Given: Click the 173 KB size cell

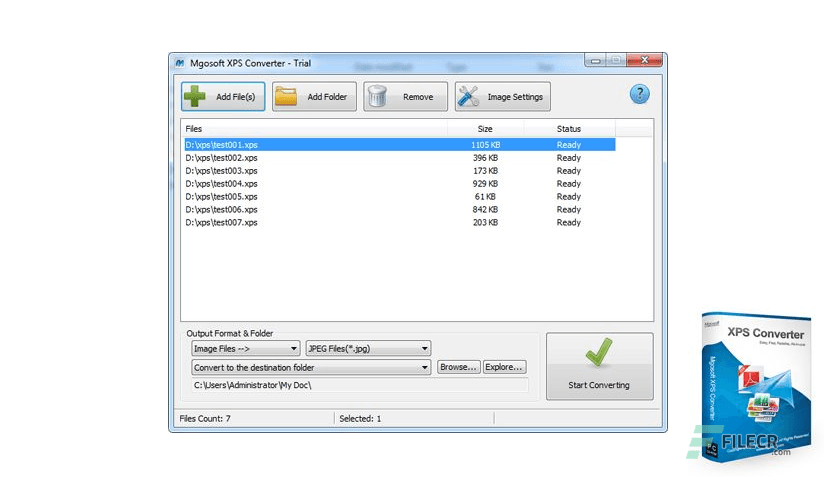Looking at the screenshot, I should (485, 171).
